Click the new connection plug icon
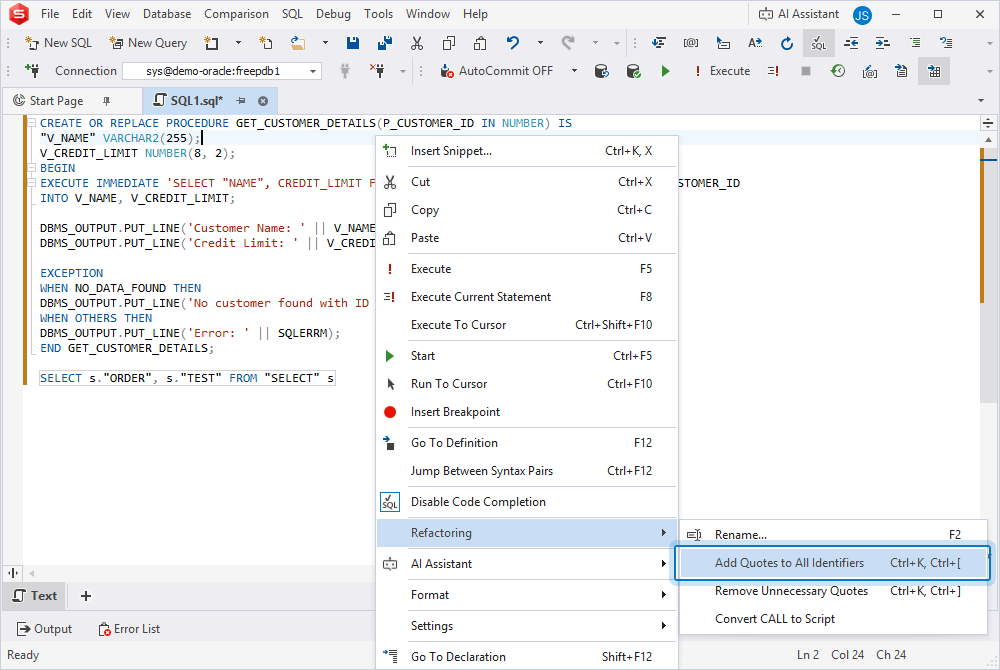This screenshot has height=670, width=1000. coord(32,70)
